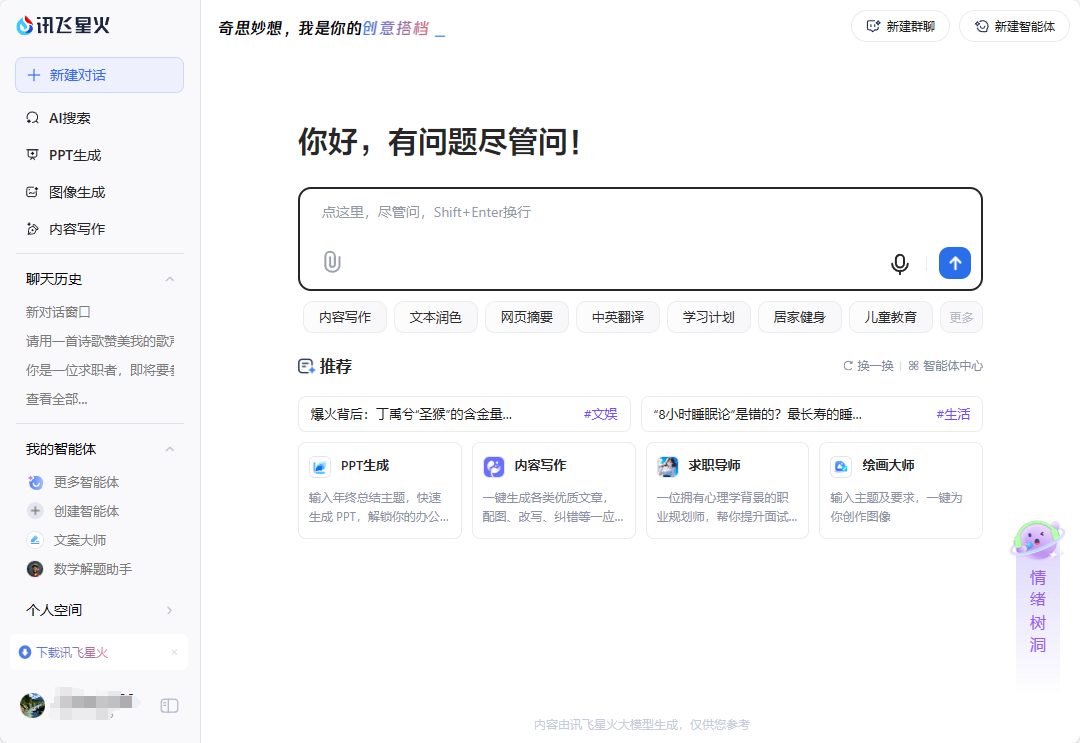Select the 网页摘要 quick chip

(x=527, y=317)
